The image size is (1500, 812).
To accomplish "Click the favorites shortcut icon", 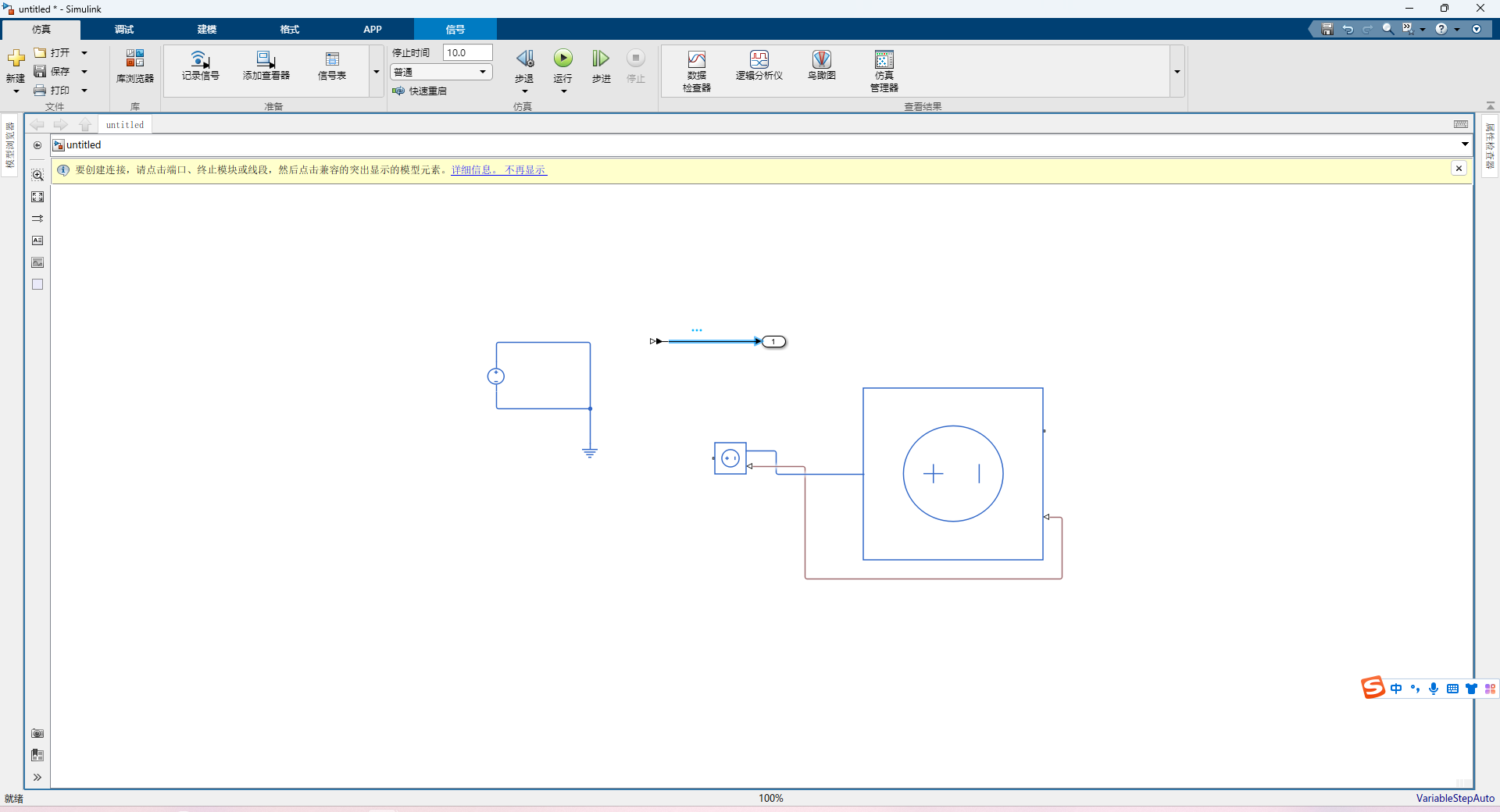I will 1408,29.
